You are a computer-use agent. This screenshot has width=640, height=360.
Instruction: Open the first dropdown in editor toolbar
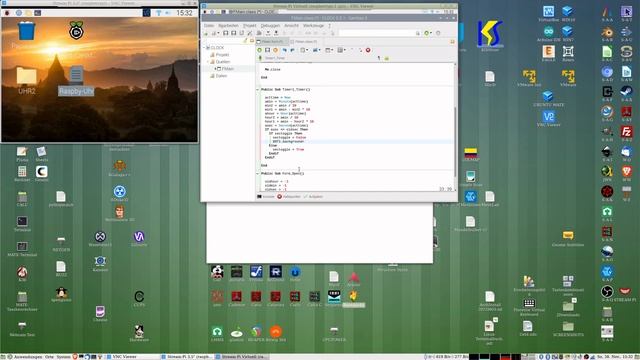(x=304, y=50)
